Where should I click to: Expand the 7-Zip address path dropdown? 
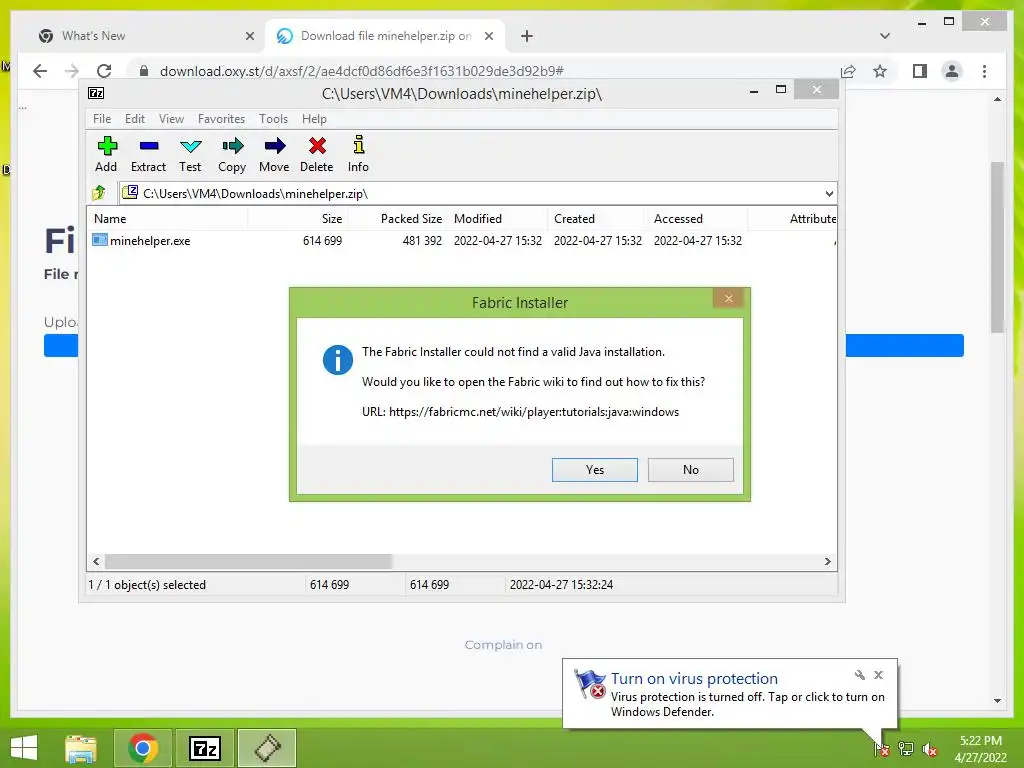coord(829,193)
